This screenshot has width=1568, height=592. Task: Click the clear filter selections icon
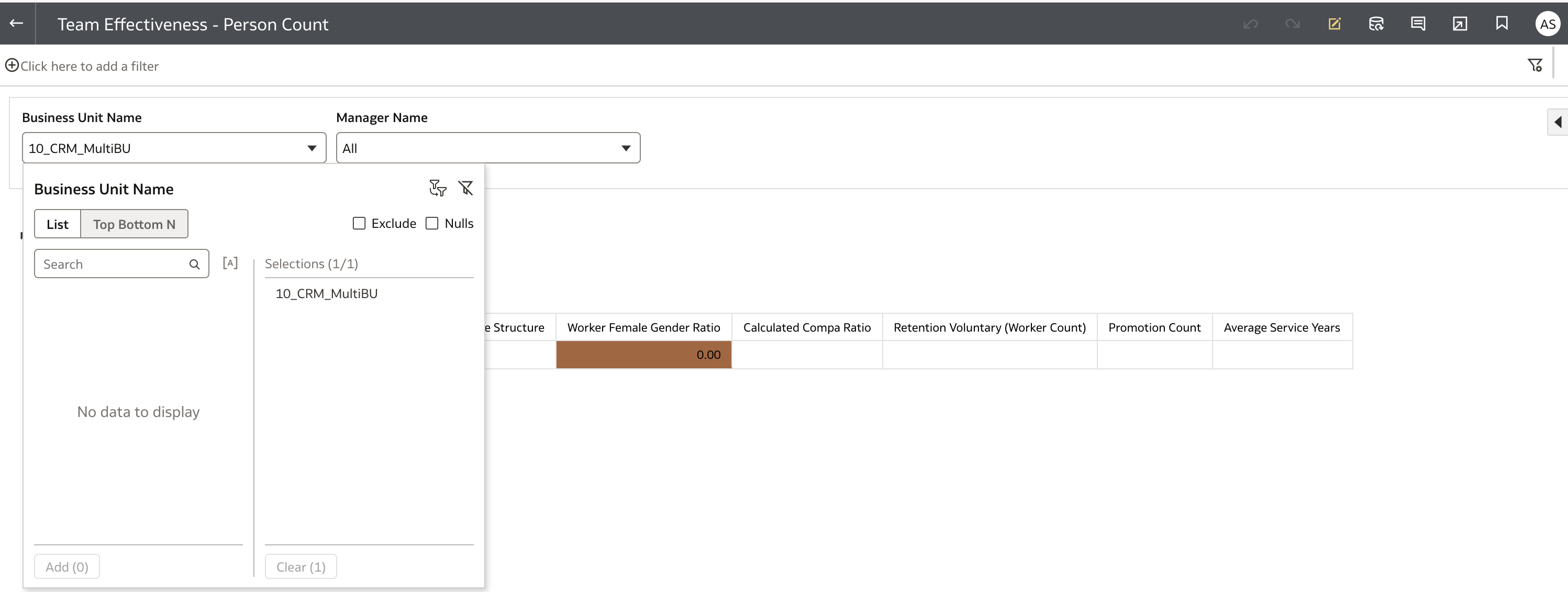465,188
